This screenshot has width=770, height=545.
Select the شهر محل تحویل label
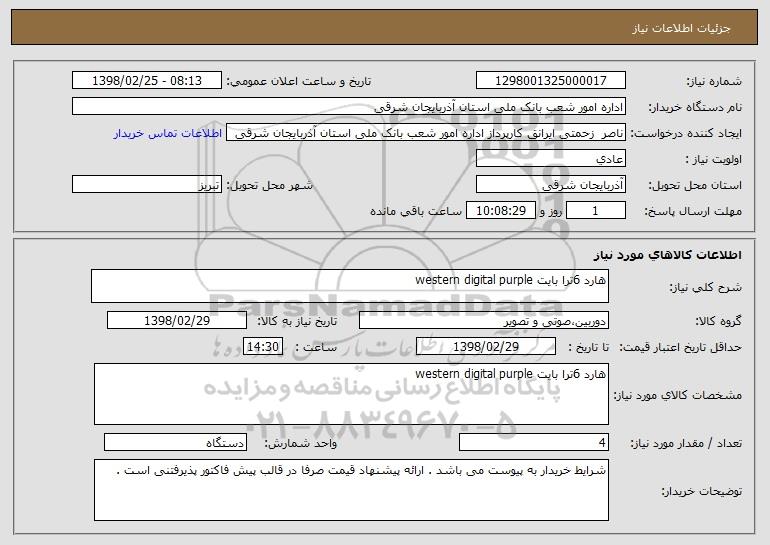click(x=269, y=185)
